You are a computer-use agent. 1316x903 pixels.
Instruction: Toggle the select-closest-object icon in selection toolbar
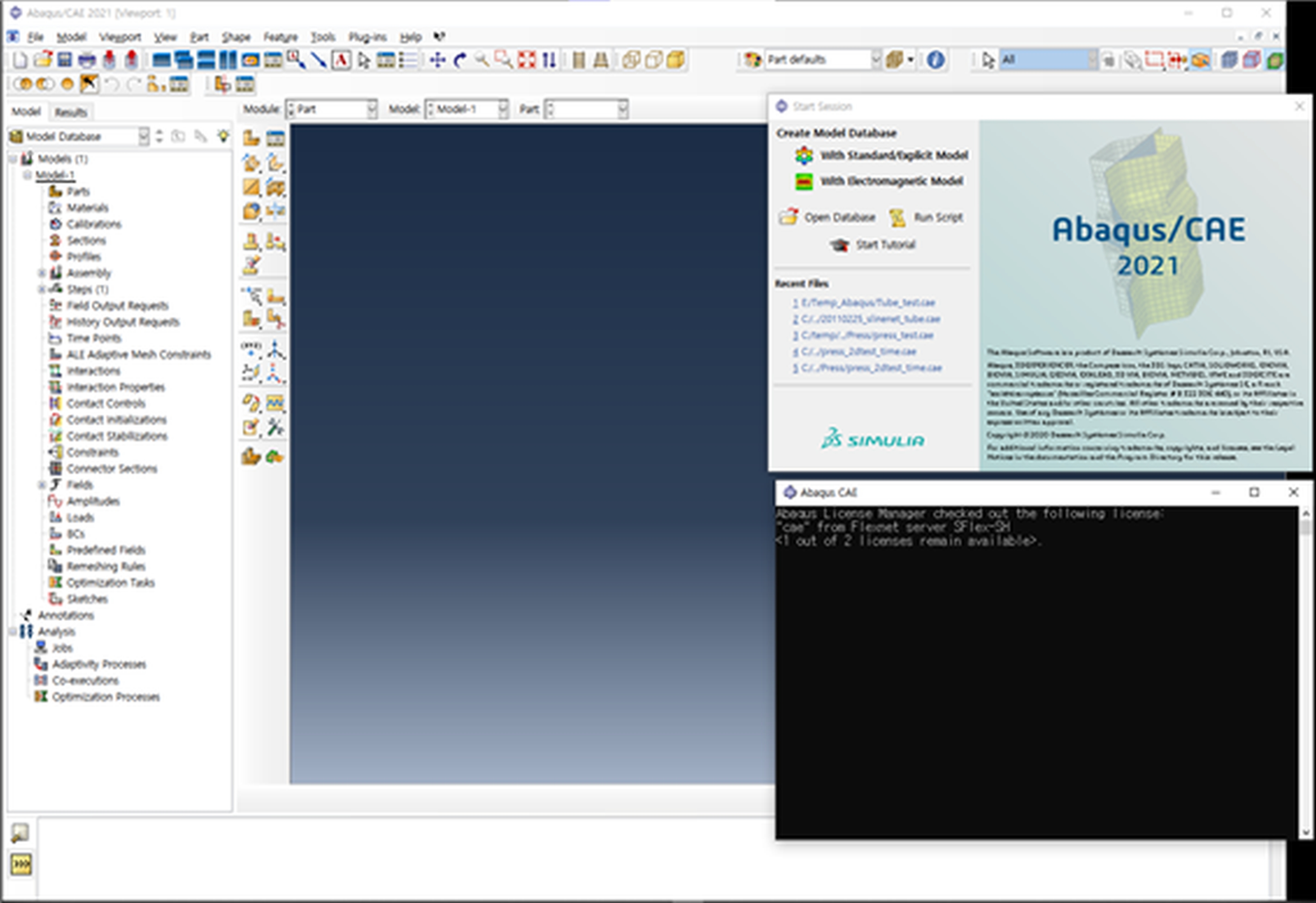[1200, 60]
